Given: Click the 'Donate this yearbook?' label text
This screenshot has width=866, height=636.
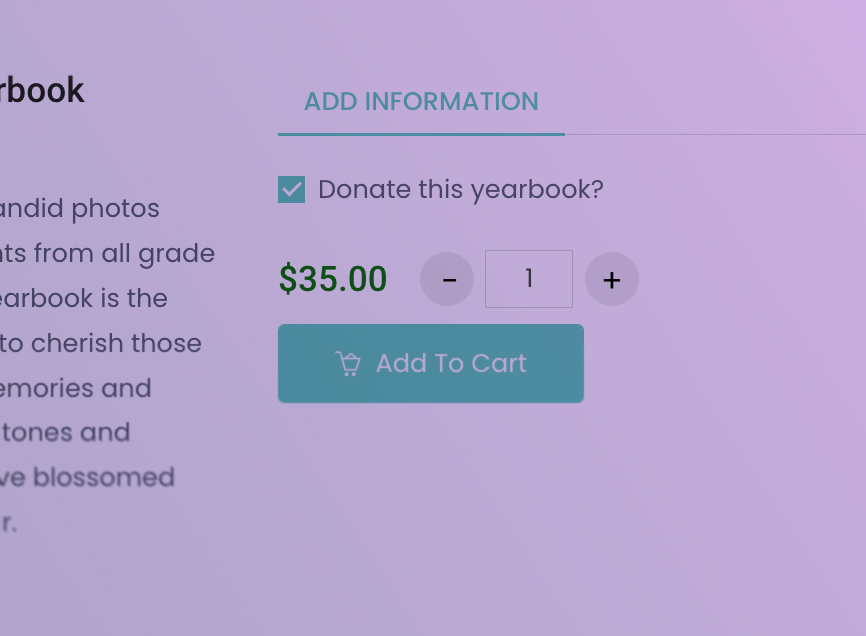Looking at the screenshot, I should pos(461,189).
